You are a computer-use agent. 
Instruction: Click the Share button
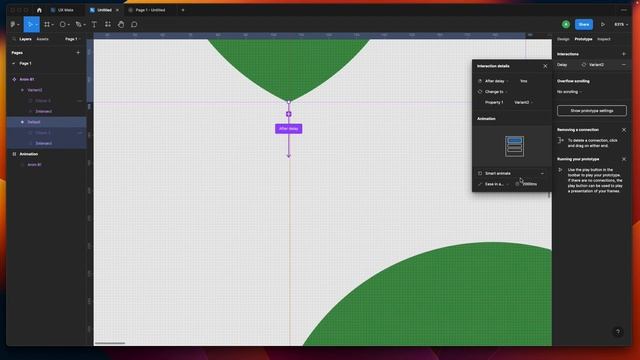[584, 24]
